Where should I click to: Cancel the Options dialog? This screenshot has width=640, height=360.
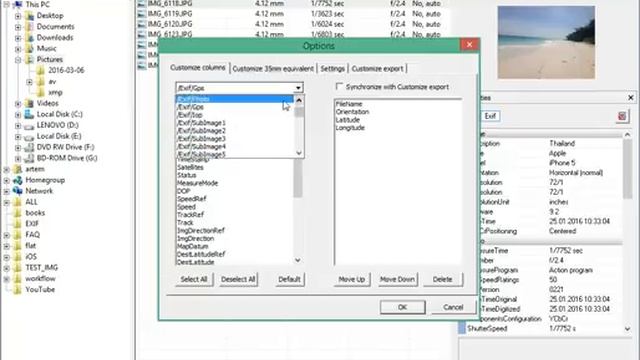click(453, 307)
